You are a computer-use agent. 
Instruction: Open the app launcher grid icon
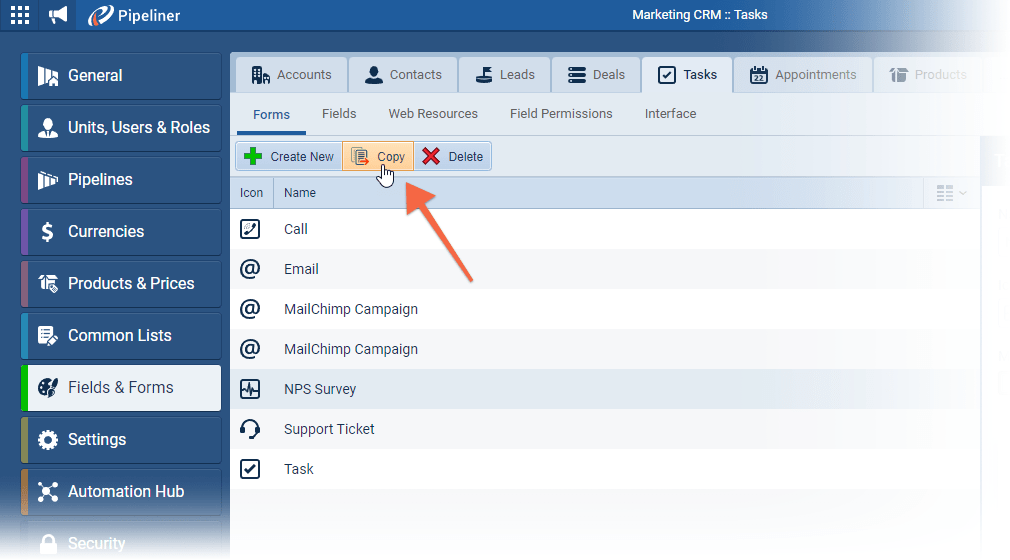20,15
